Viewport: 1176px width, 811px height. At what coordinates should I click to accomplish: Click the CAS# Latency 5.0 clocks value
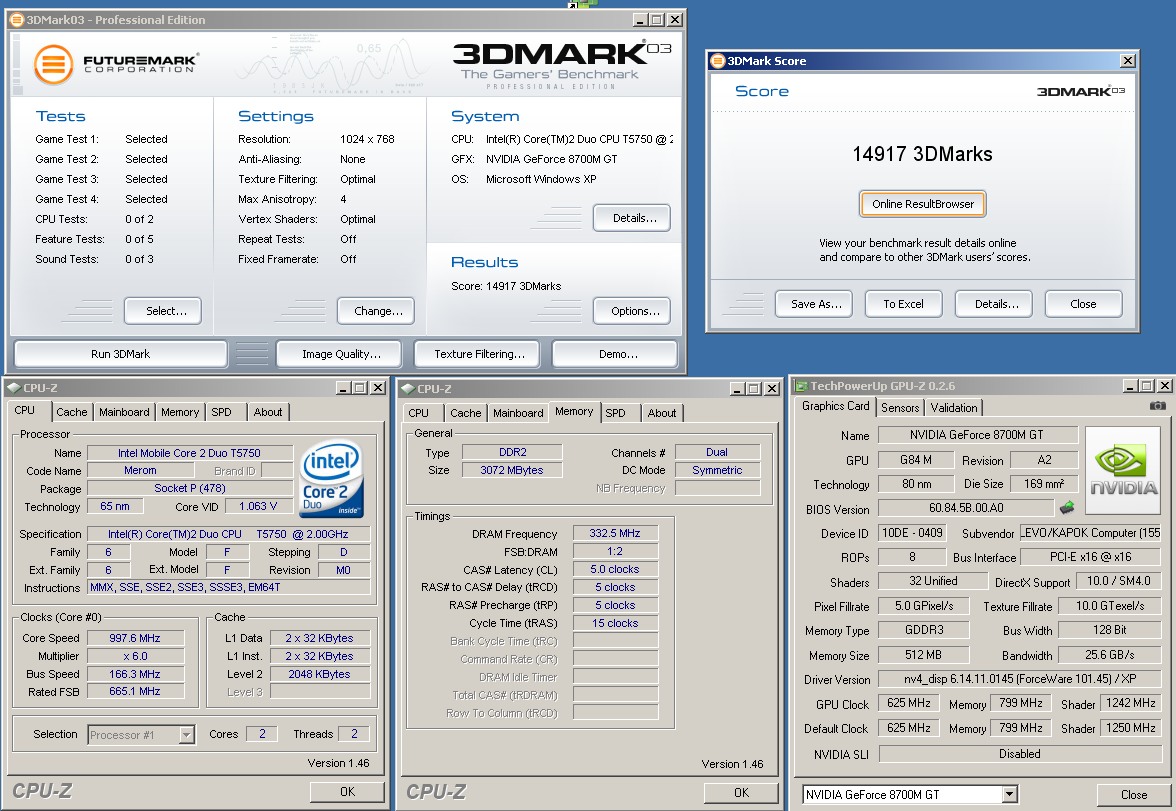615,569
